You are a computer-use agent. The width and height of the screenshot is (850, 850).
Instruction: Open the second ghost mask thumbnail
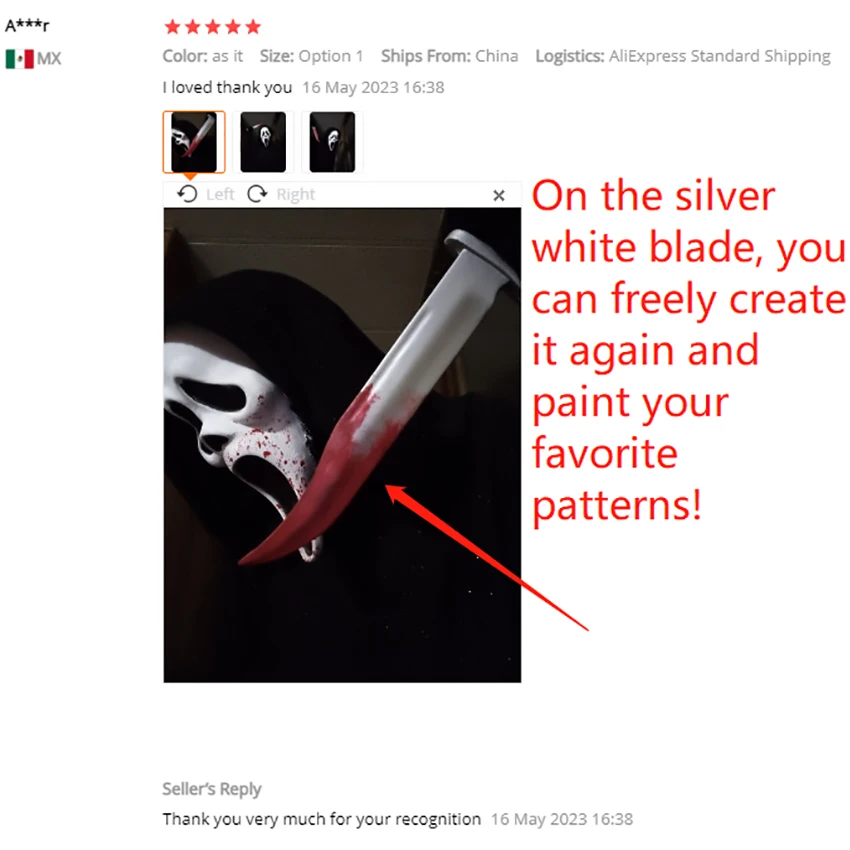point(263,142)
